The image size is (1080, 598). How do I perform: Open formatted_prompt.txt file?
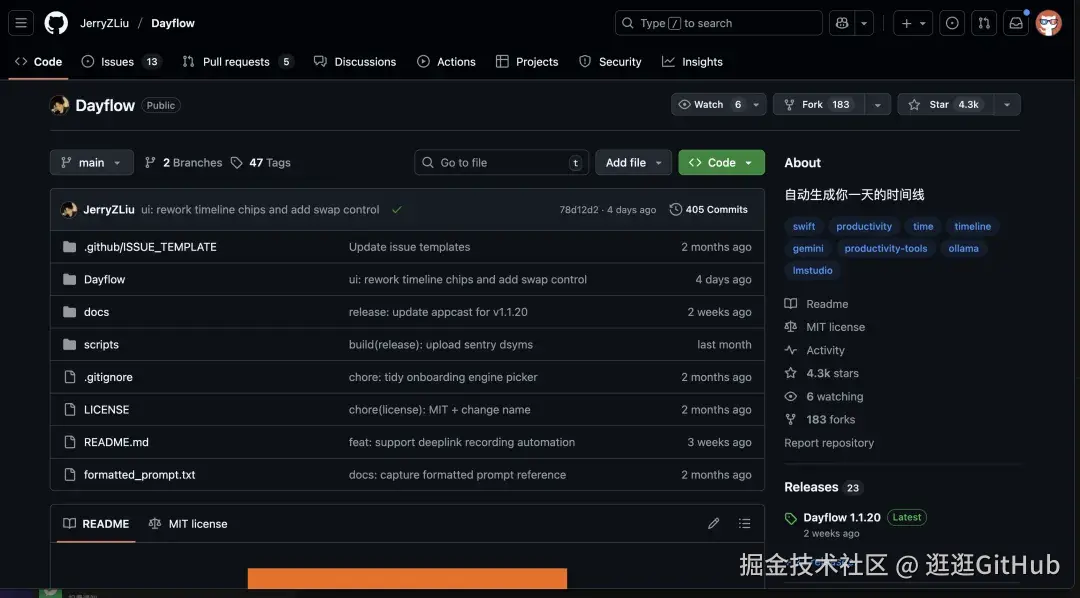(139, 475)
